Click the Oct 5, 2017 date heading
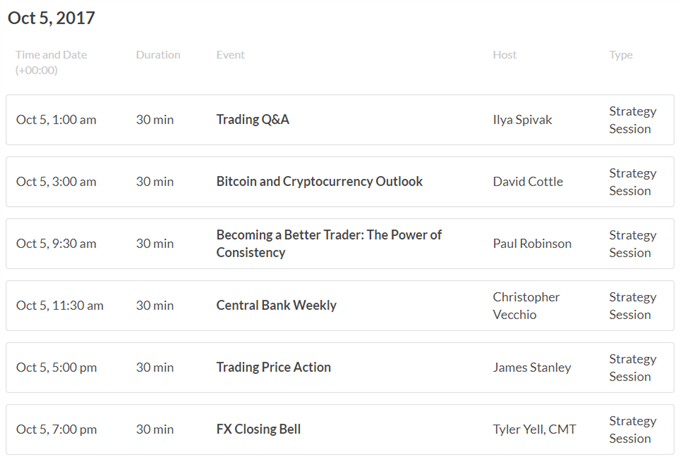The width and height of the screenshot is (680, 461). click(51, 18)
